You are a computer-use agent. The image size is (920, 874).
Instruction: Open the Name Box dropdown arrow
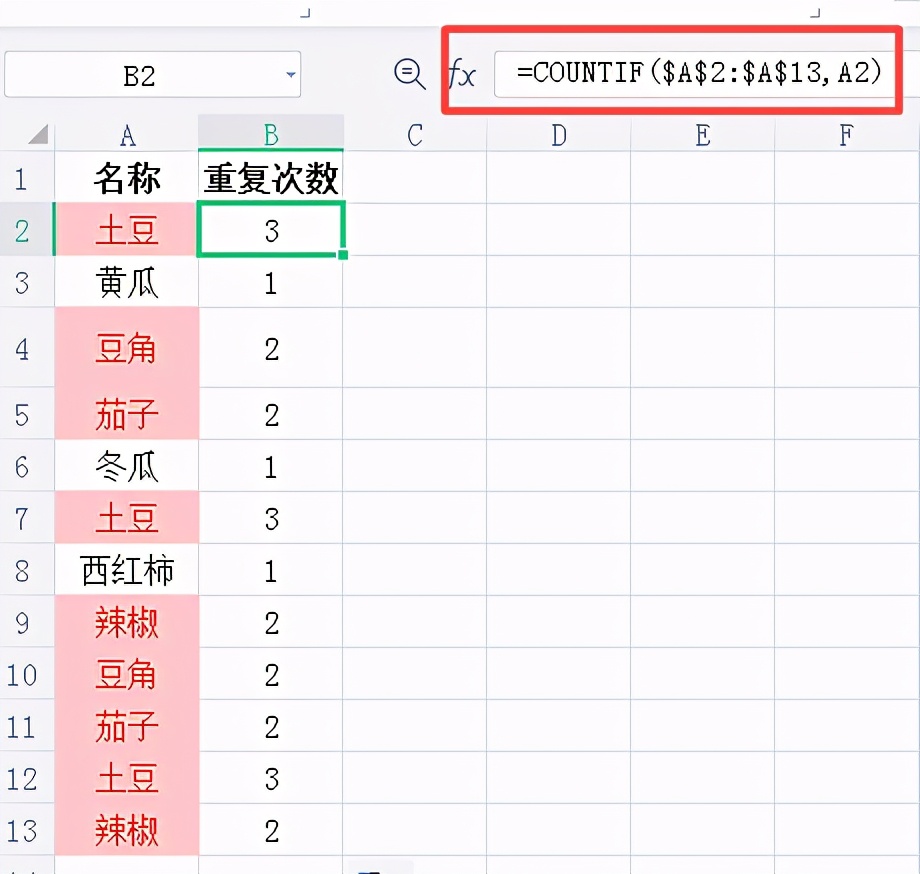[x=290, y=74]
